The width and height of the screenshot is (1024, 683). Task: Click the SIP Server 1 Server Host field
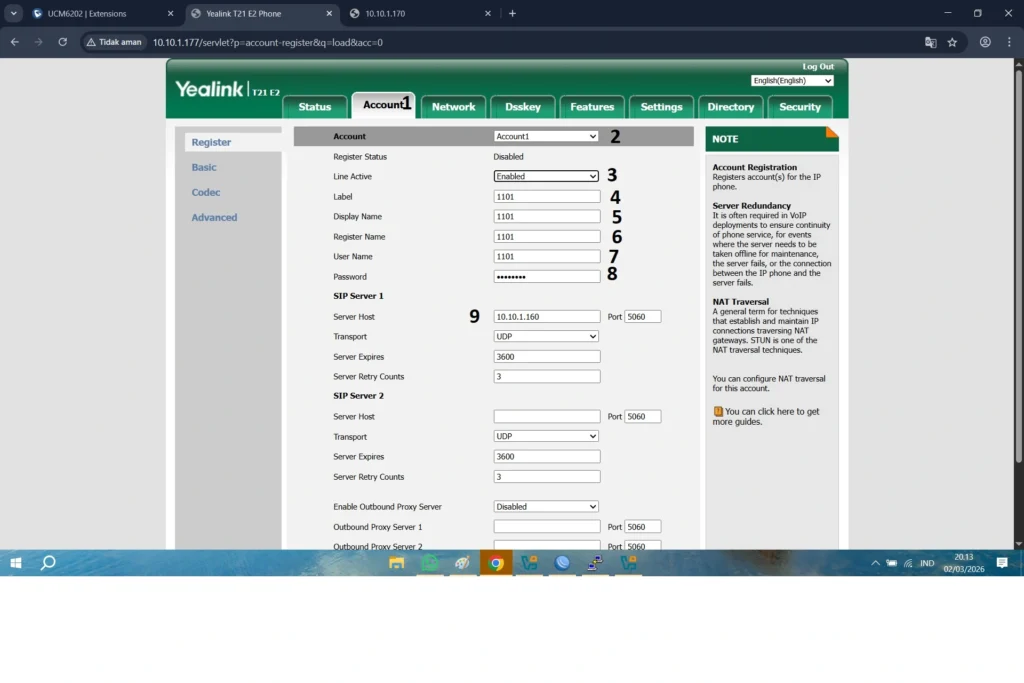pyautogui.click(x=546, y=316)
